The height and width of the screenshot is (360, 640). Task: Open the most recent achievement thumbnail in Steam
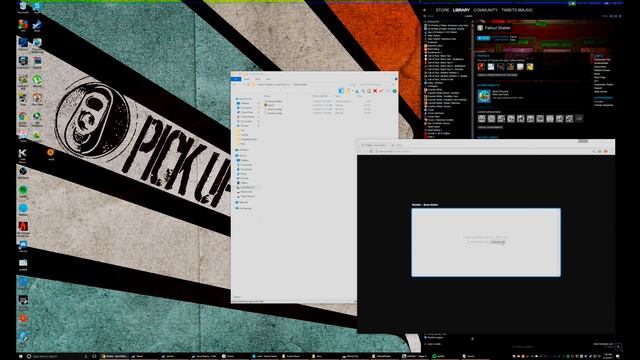point(484,96)
